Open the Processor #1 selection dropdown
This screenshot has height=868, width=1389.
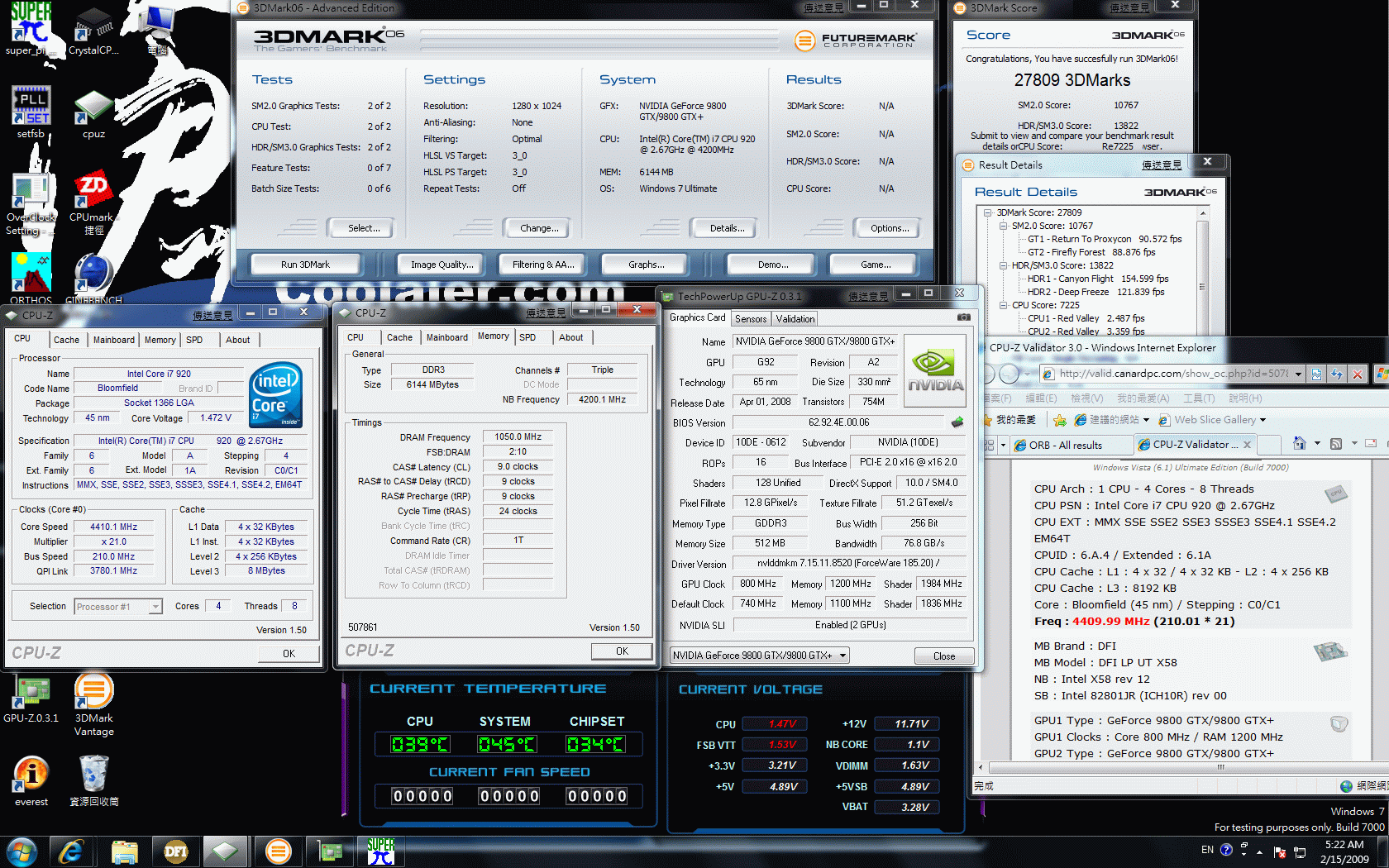[x=155, y=607]
